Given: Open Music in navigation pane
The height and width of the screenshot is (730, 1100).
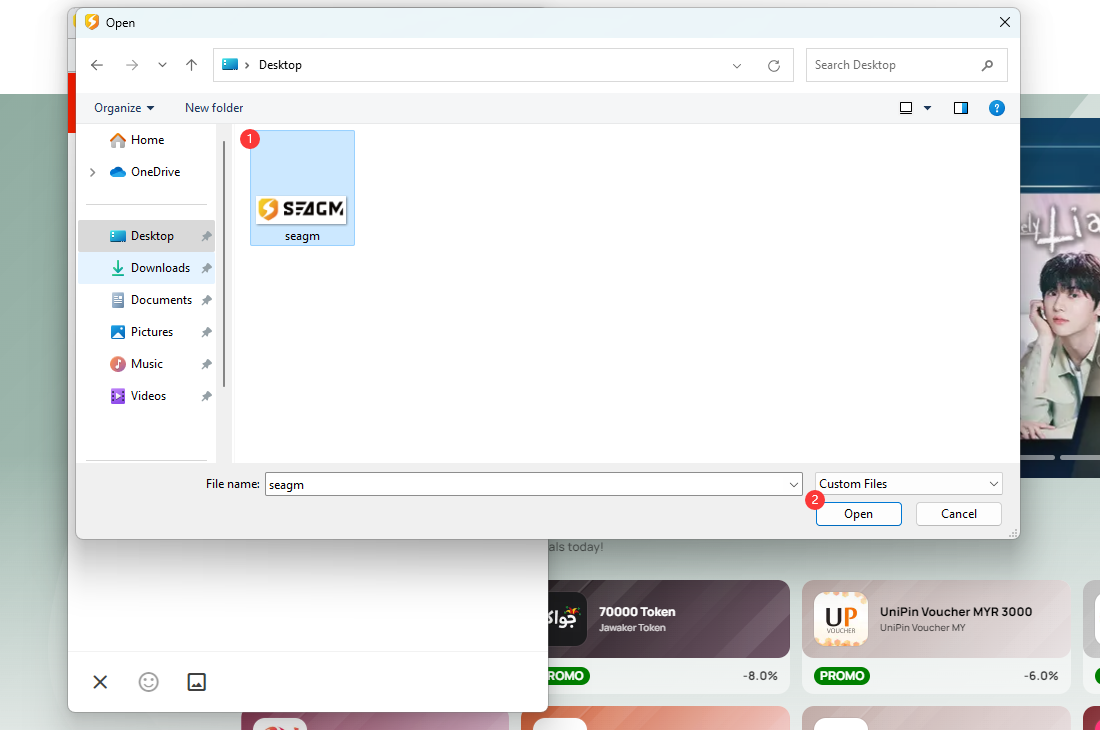Looking at the screenshot, I should (147, 365).
